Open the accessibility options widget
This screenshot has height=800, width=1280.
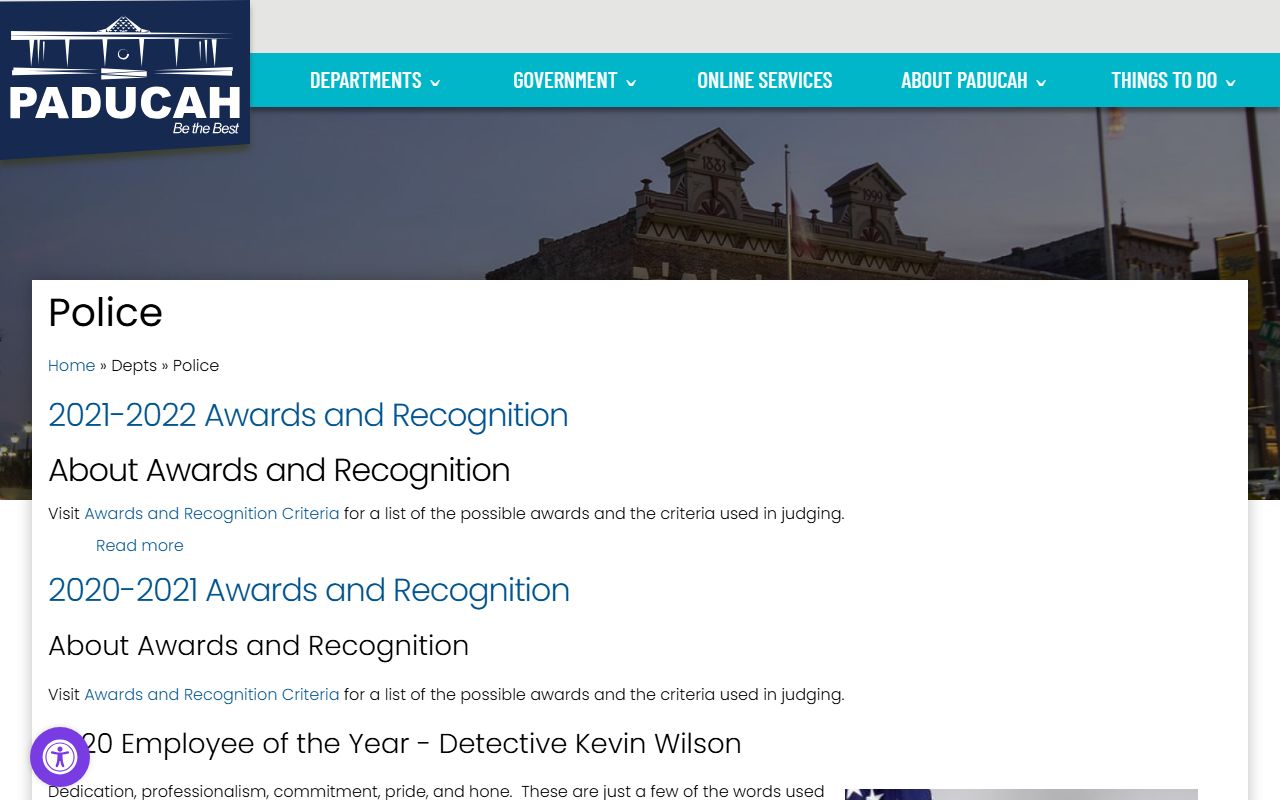point(60,757)
